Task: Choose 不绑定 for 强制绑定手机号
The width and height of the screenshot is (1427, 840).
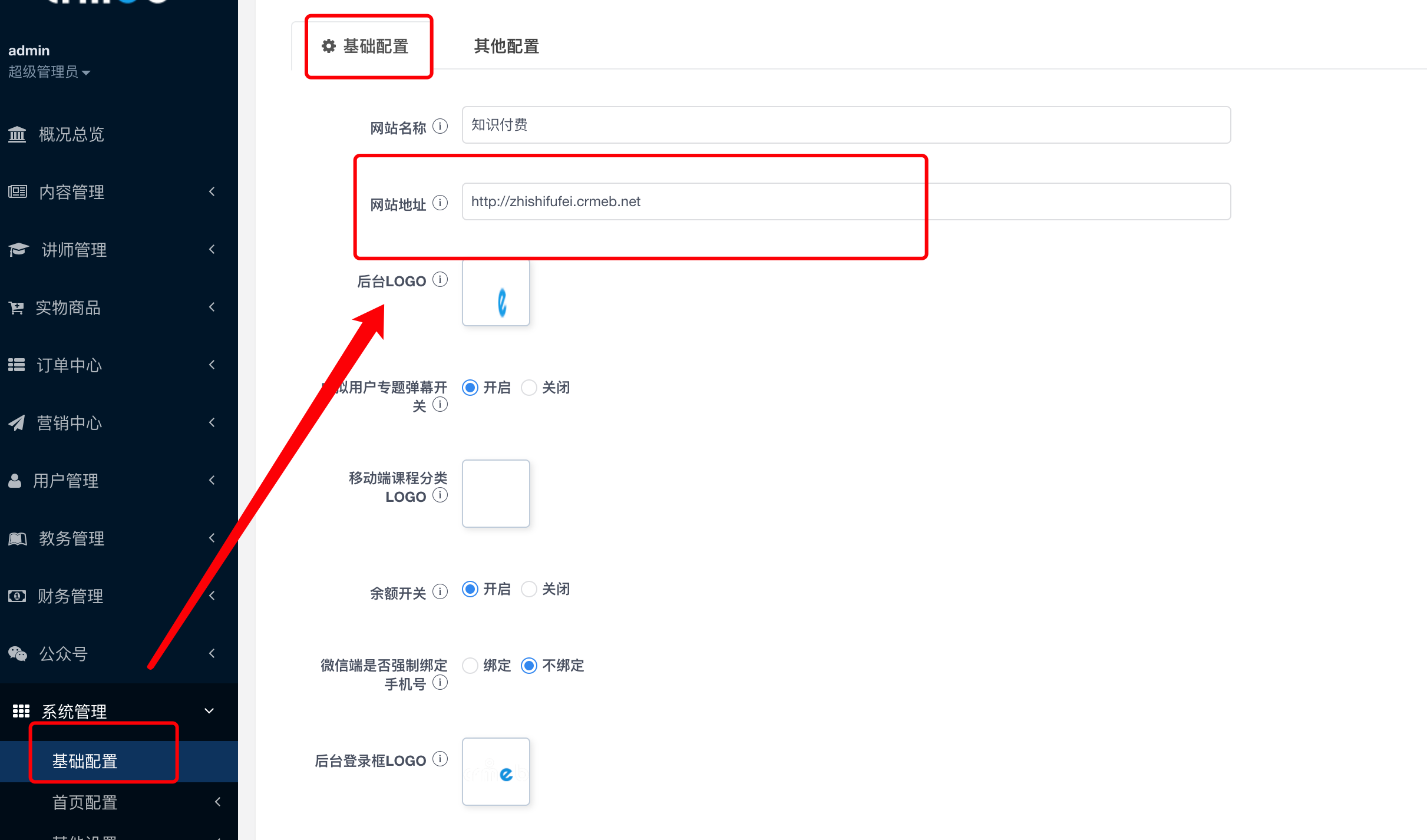Action: click(x=529, y=666)
